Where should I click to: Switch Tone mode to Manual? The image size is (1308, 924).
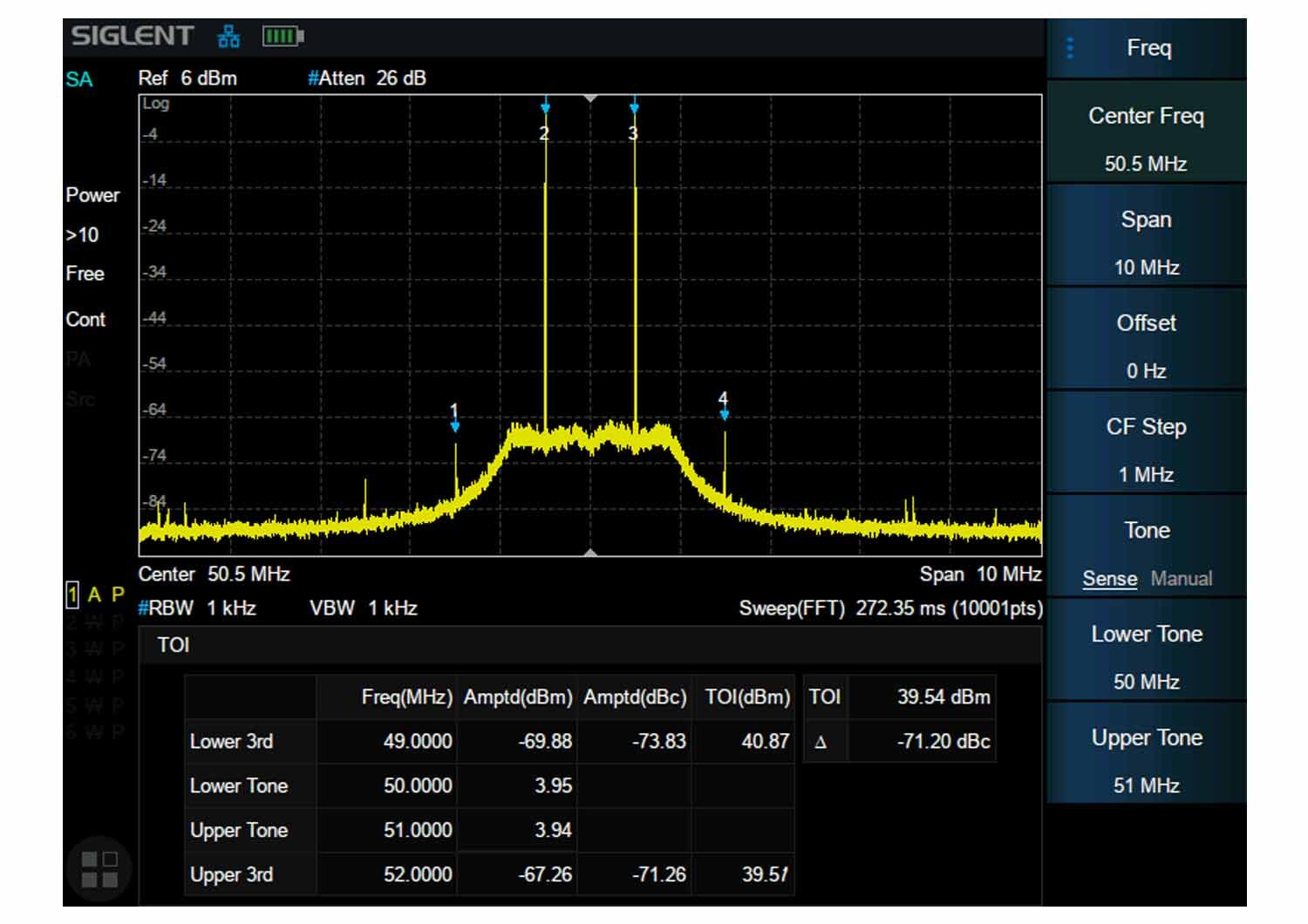coord(1181,579)
